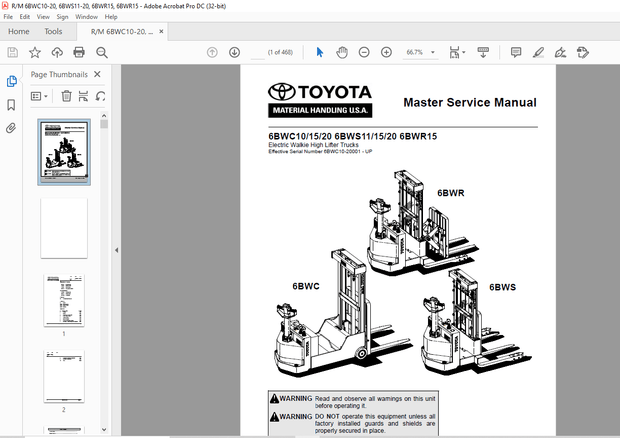Open the Sign menu
This screenshot has width=620, height=438.
click(62, 17)
